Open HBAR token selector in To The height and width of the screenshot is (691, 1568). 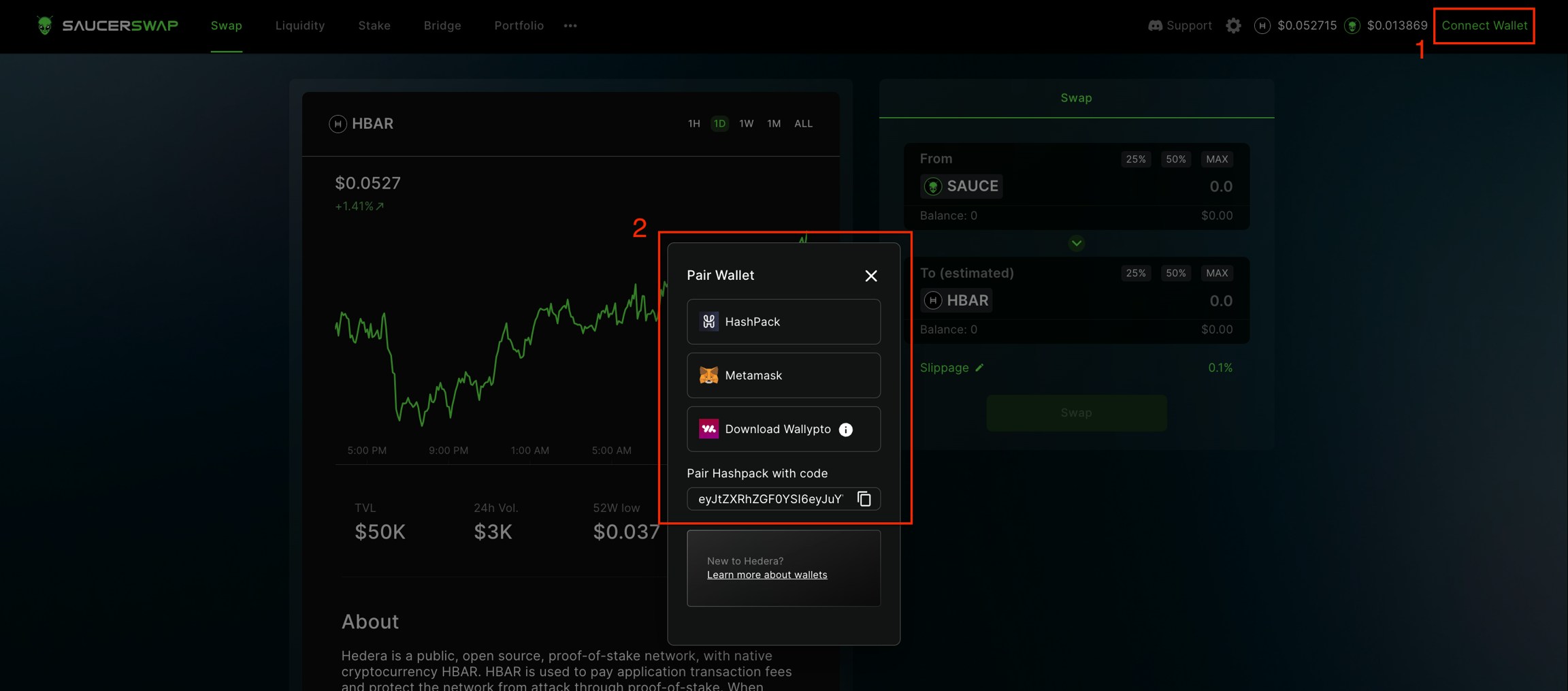click(x=956, y=300)
